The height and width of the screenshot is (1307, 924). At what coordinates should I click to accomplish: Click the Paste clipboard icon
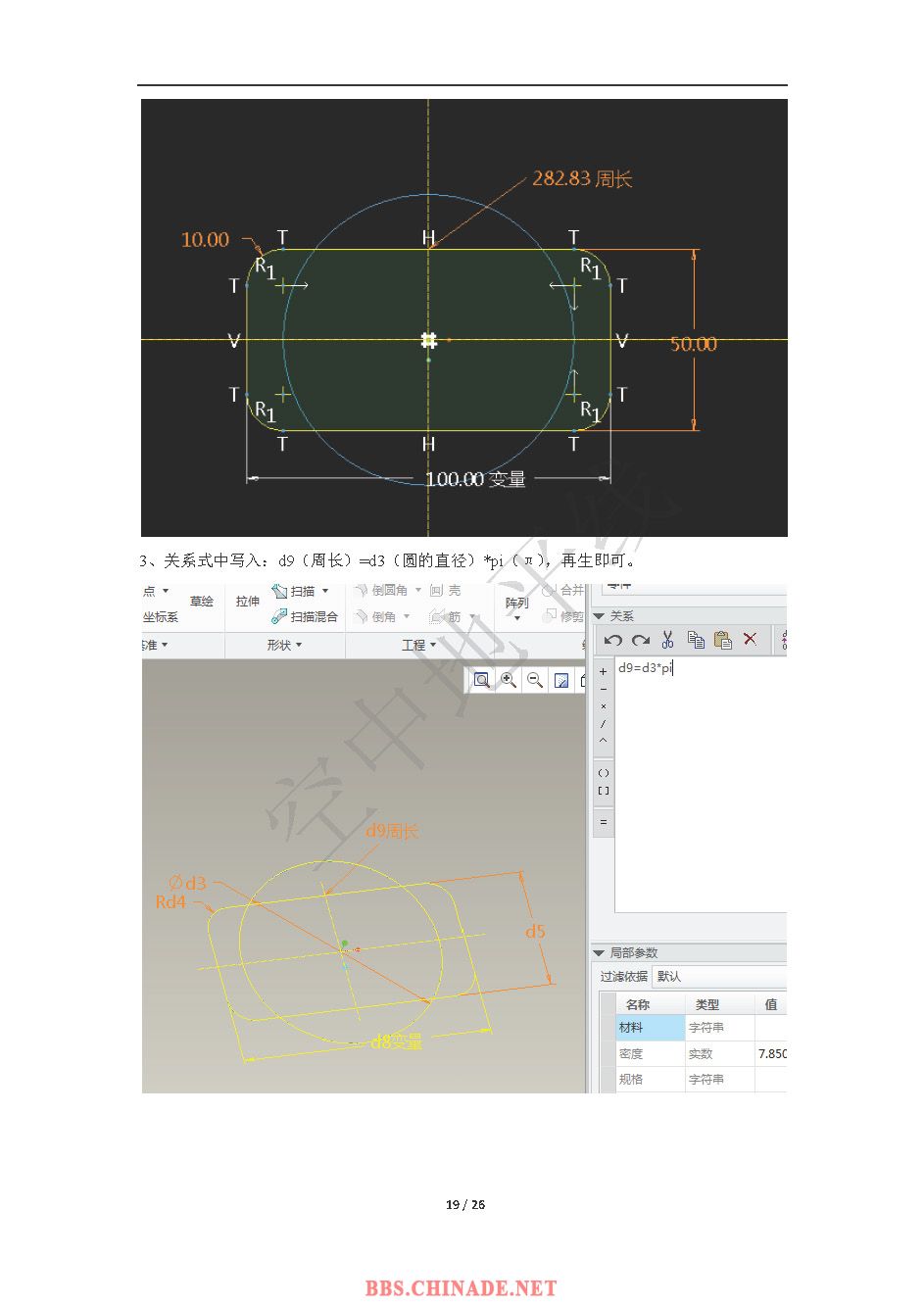tap(723, 640)
